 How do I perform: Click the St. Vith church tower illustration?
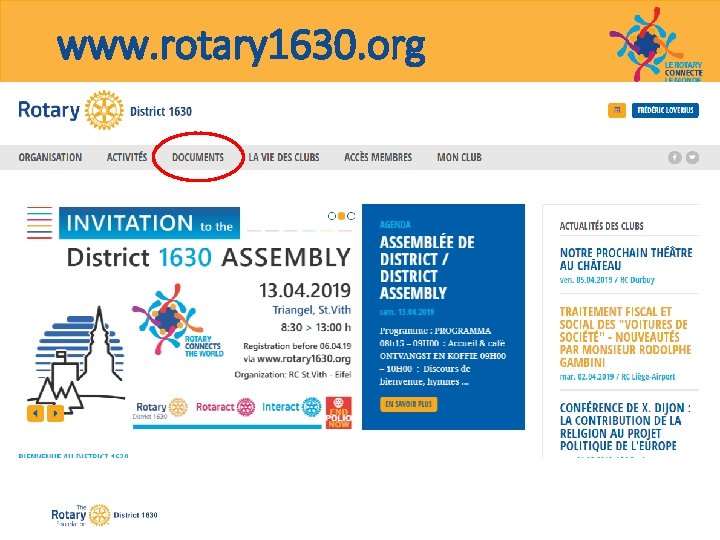pos(76,359)
